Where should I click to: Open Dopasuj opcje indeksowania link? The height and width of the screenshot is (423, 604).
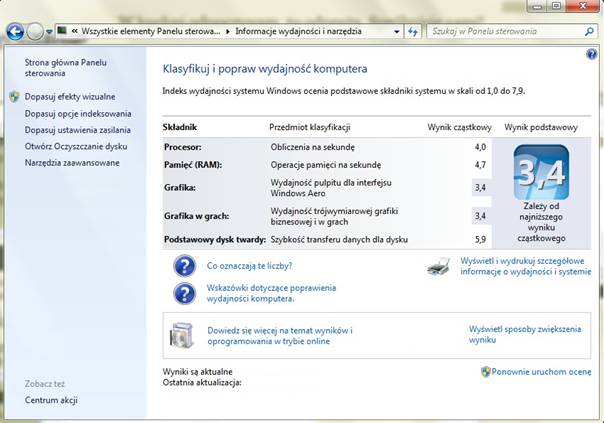tap(78, 114)
